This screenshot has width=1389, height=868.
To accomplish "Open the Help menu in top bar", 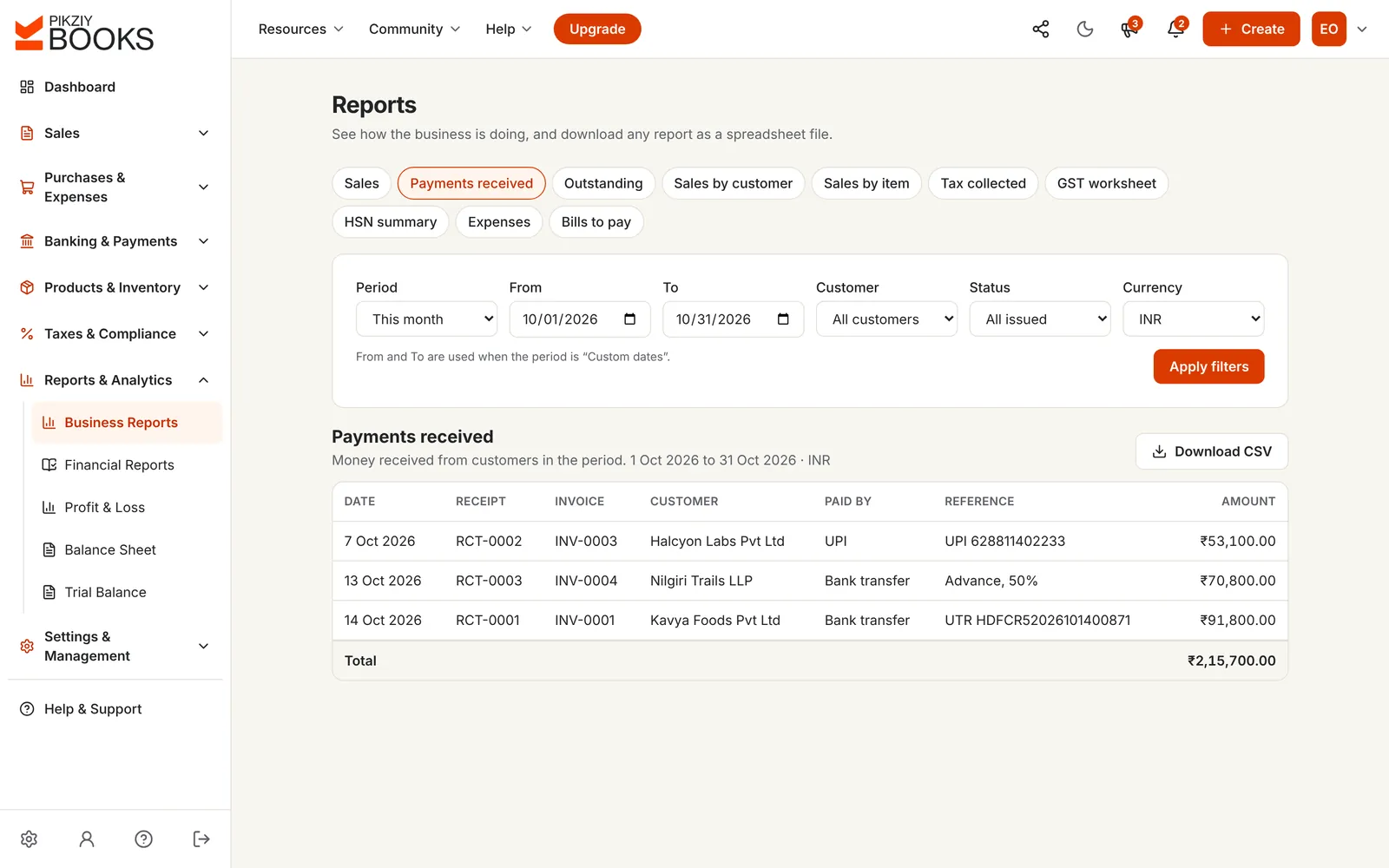I will coord(508,30).
